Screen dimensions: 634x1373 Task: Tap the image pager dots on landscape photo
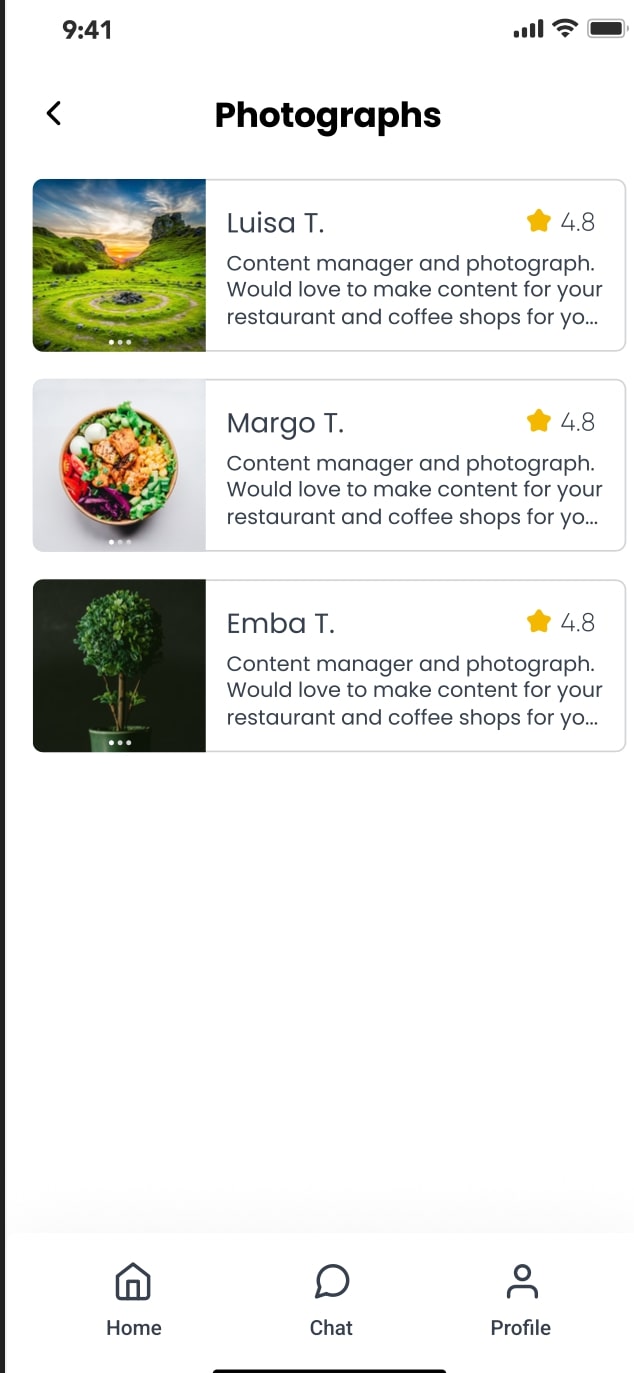coord(119,342)
